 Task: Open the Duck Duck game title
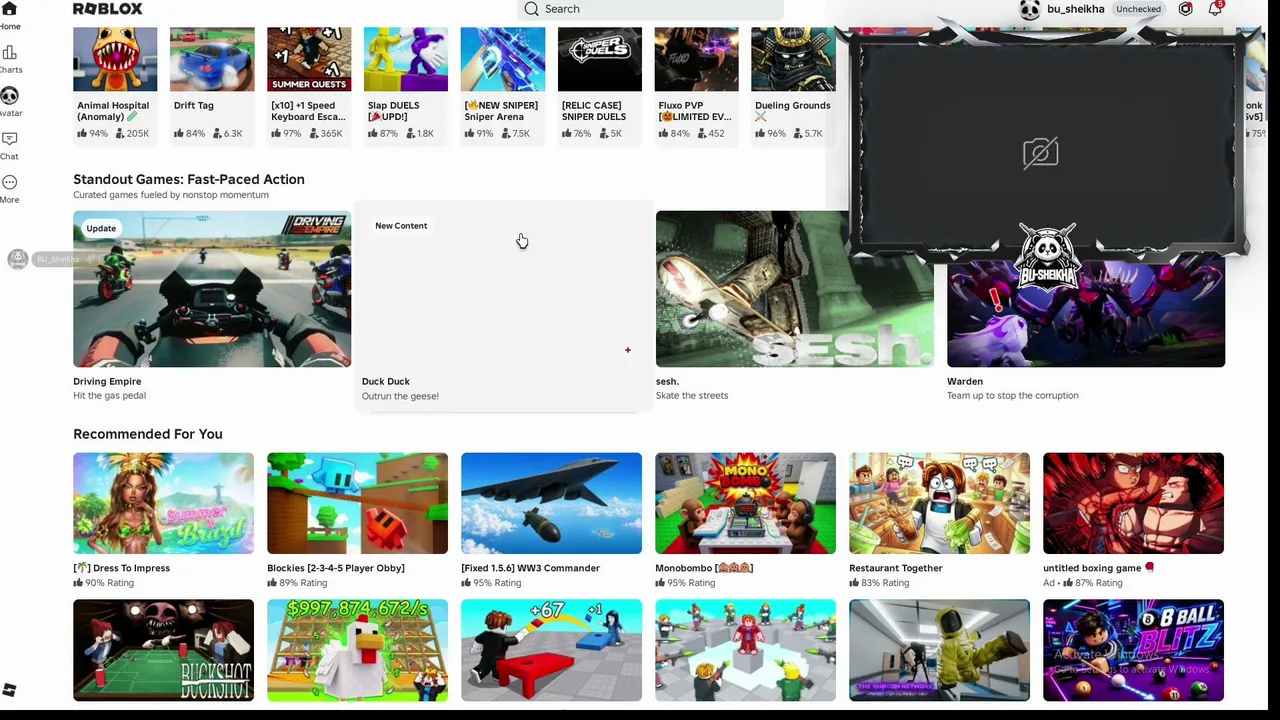click(x=386, y=381)
